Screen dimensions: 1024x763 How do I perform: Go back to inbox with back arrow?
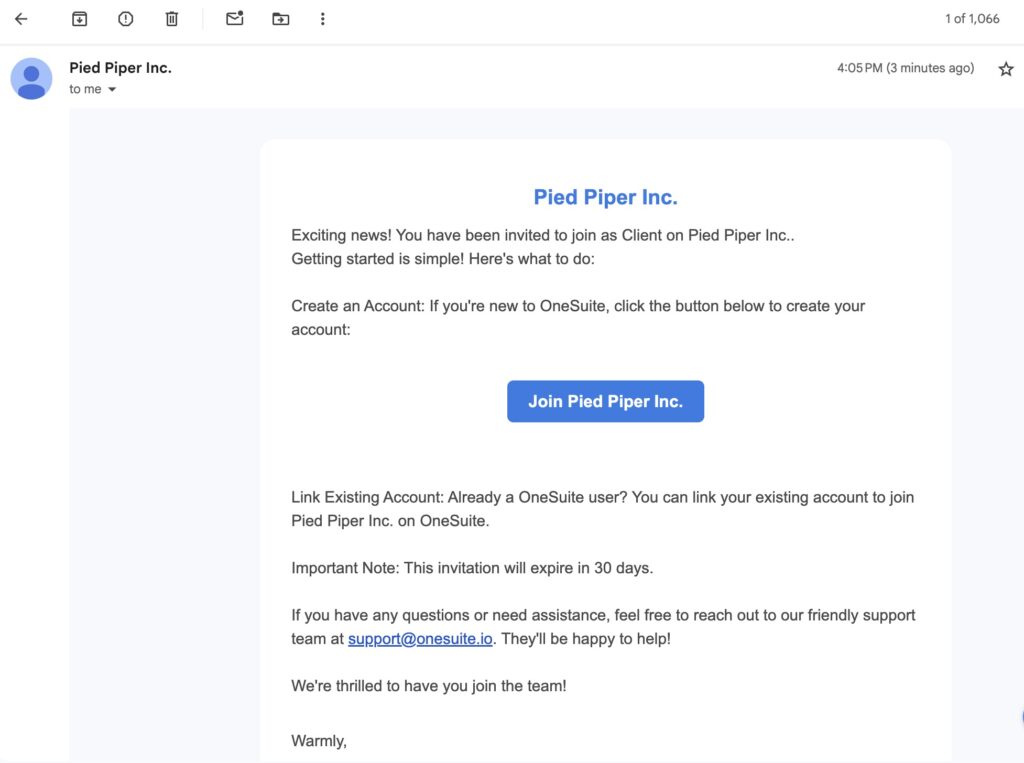tap(21, 19)
